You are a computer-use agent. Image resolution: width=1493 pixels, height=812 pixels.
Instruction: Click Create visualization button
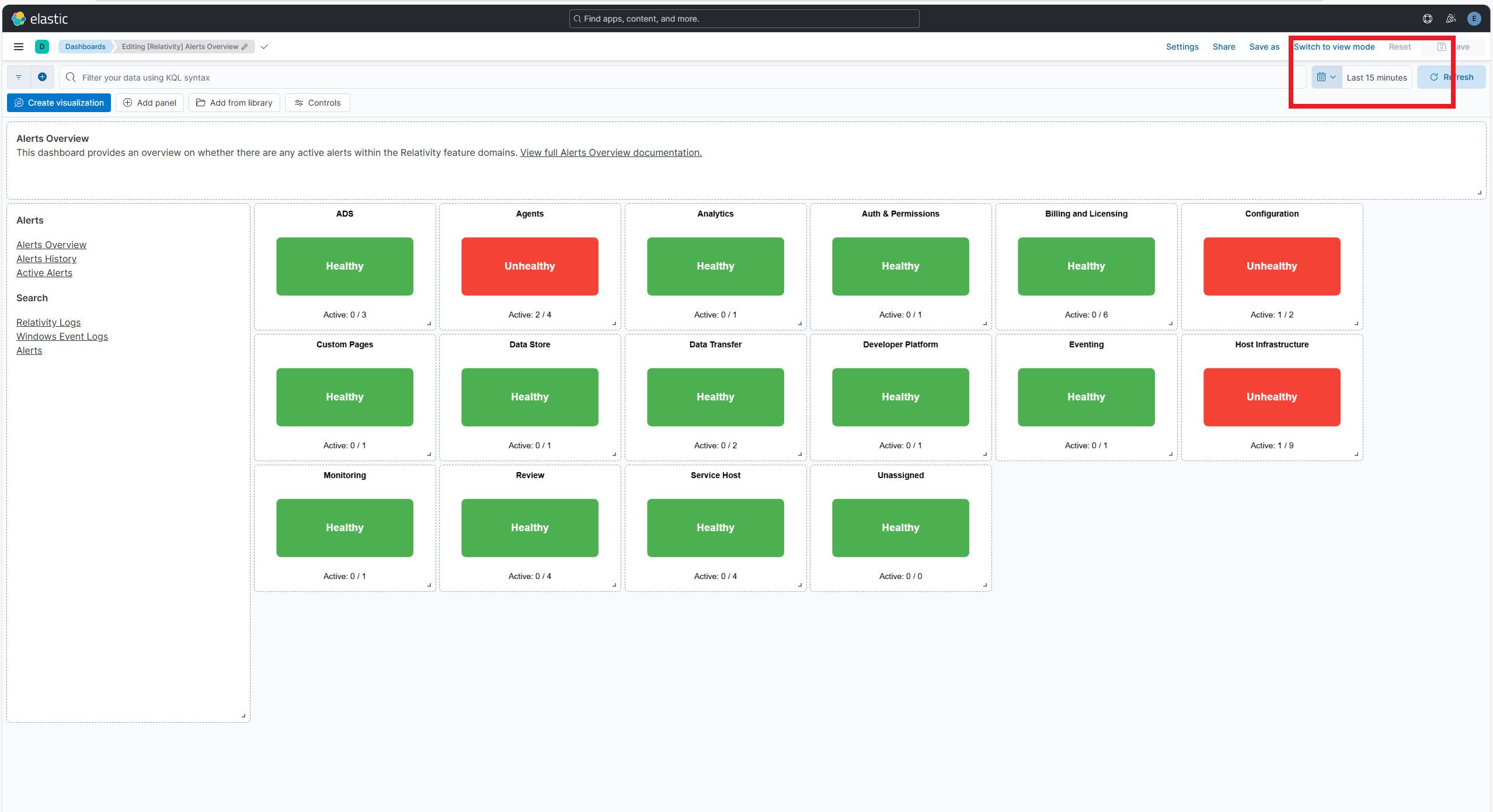click(x=59, y=103)
